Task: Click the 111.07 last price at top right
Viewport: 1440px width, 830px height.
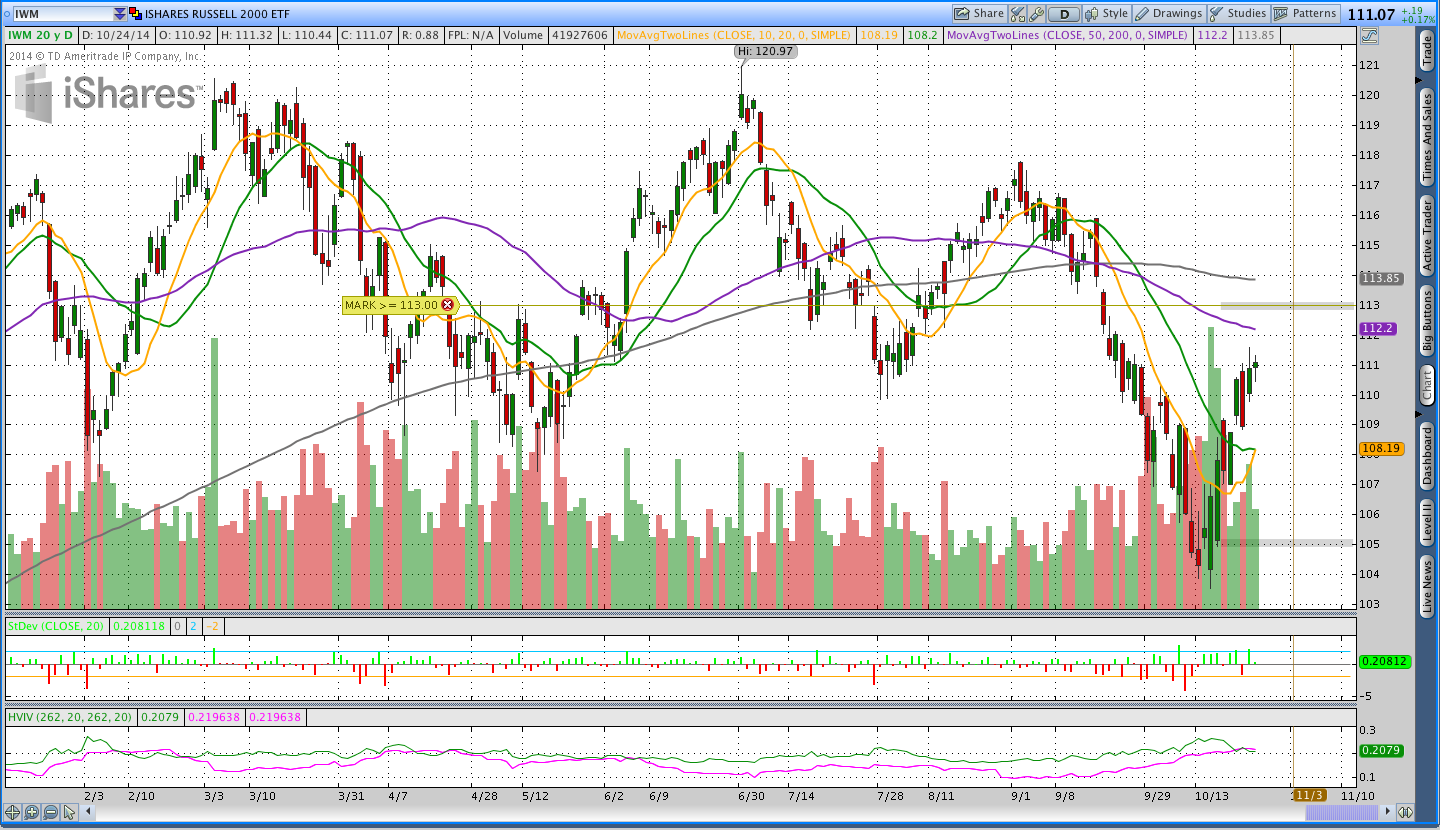Action: pos(1371,14)
